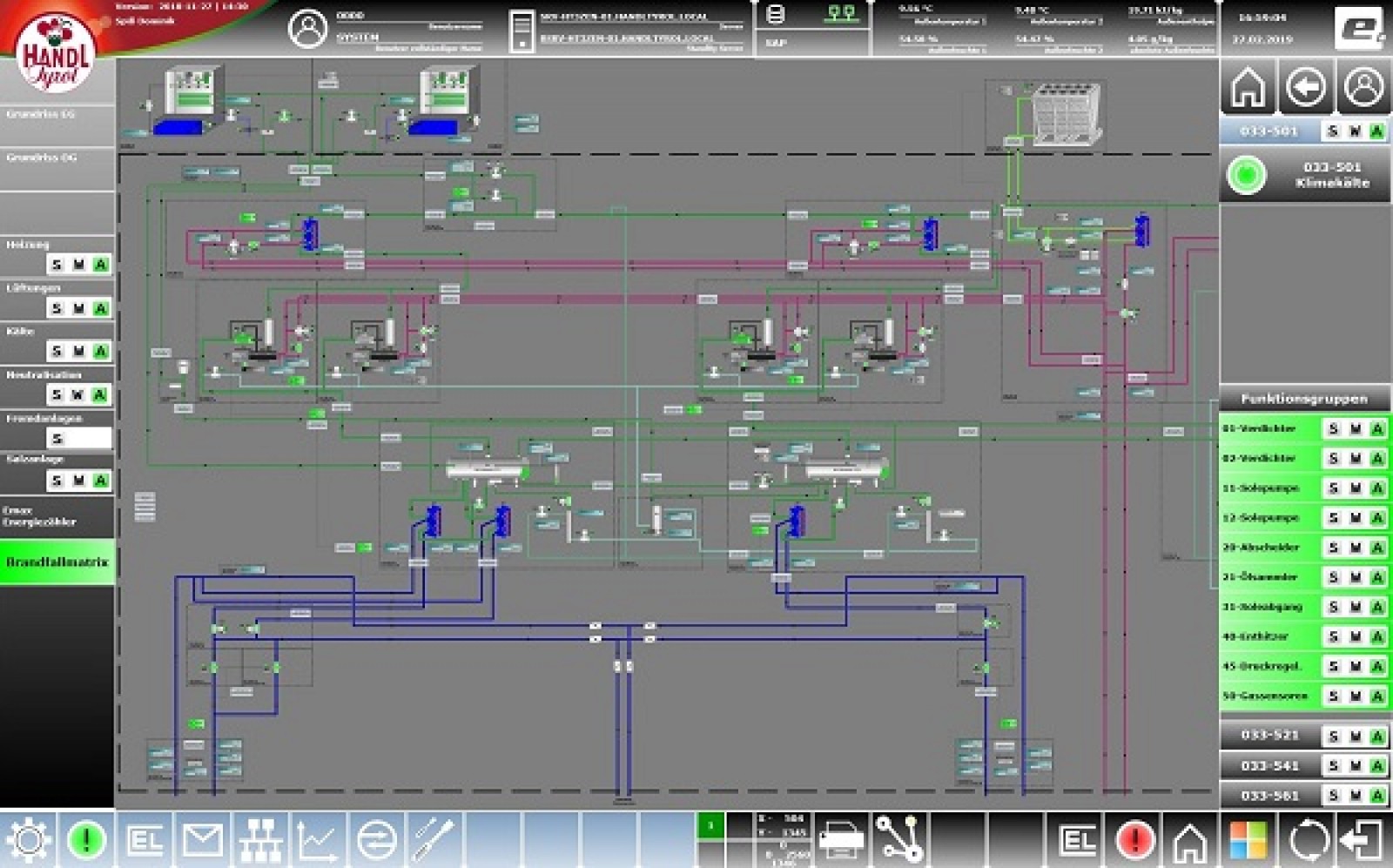Image resolution: width=1393 pixels, height=868 pixels.
Task: Open the mail envelope icon
Action: (x=202, y=840)
